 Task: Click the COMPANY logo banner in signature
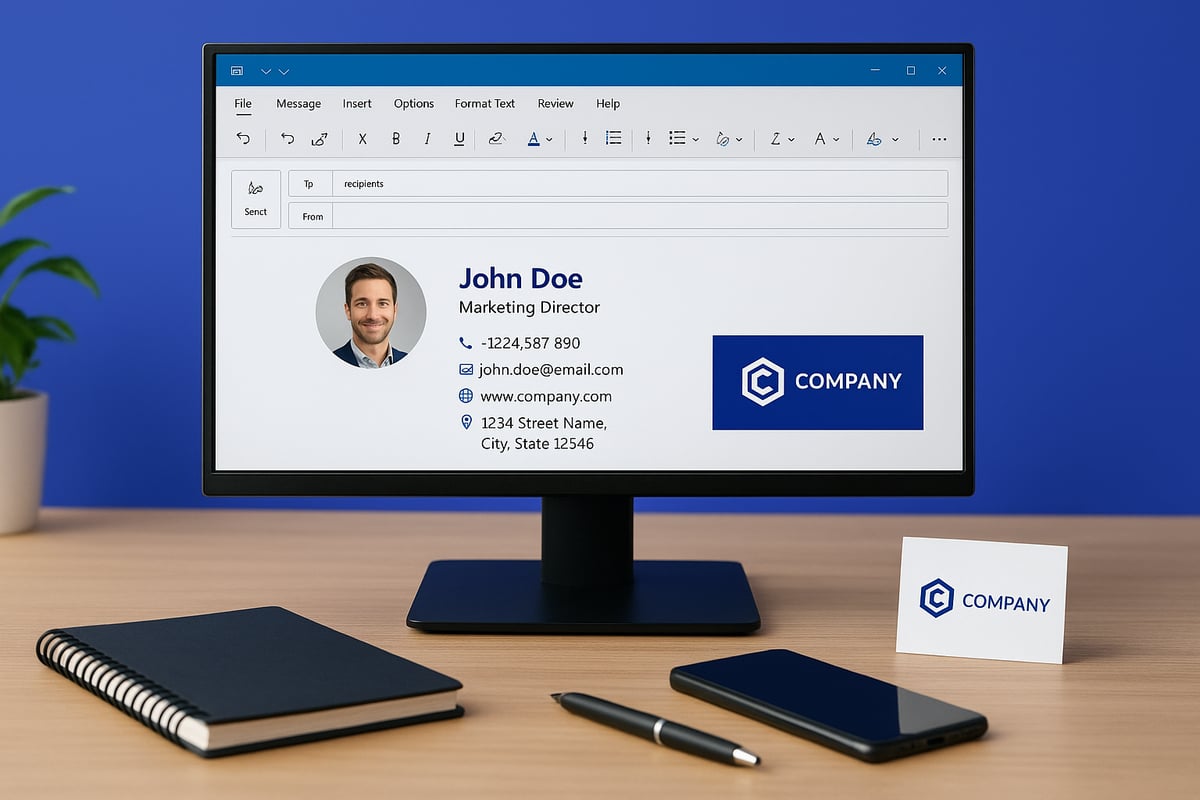point(817,382)
